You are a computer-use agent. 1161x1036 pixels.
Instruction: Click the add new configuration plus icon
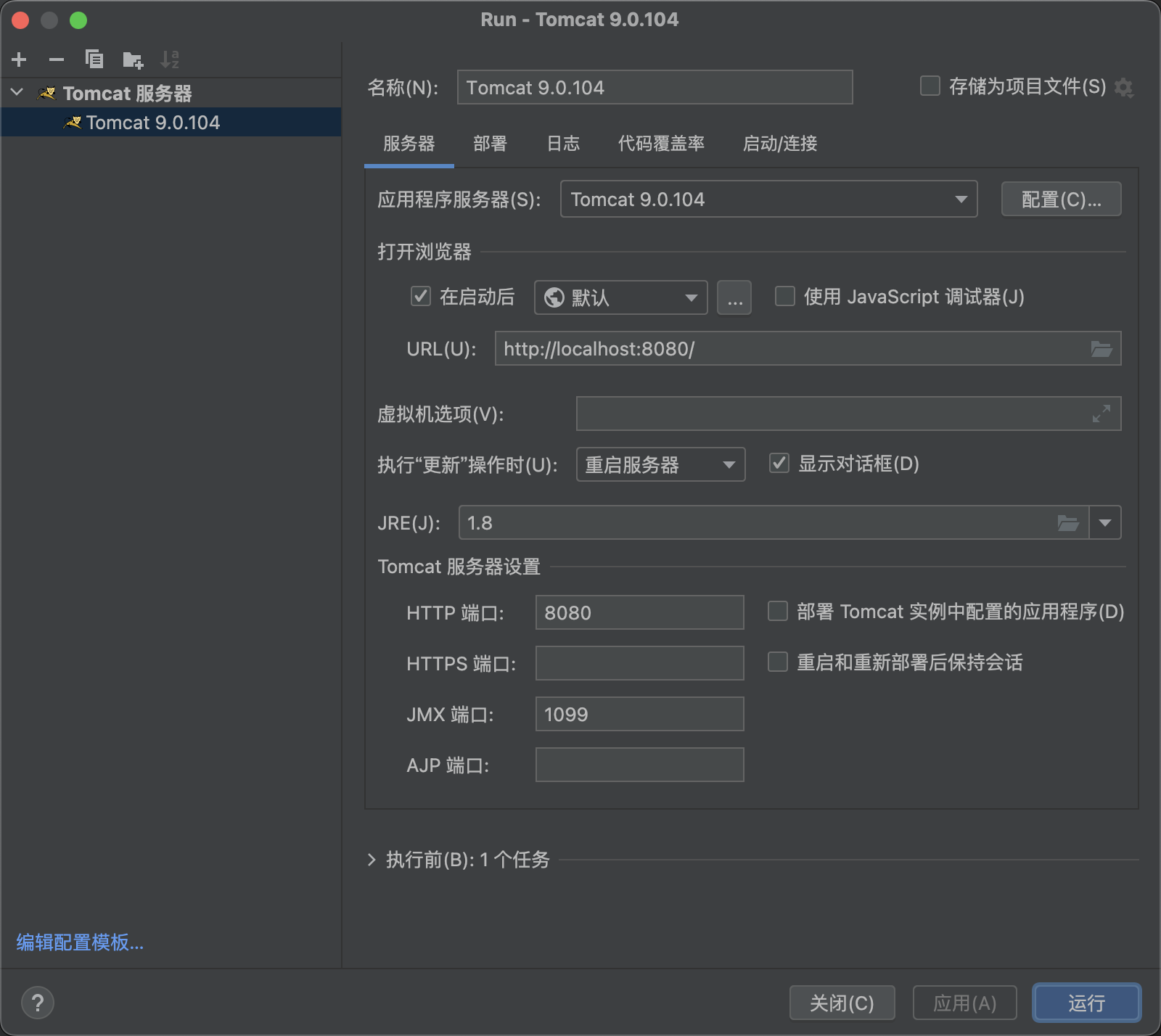[x=20, y=59]
